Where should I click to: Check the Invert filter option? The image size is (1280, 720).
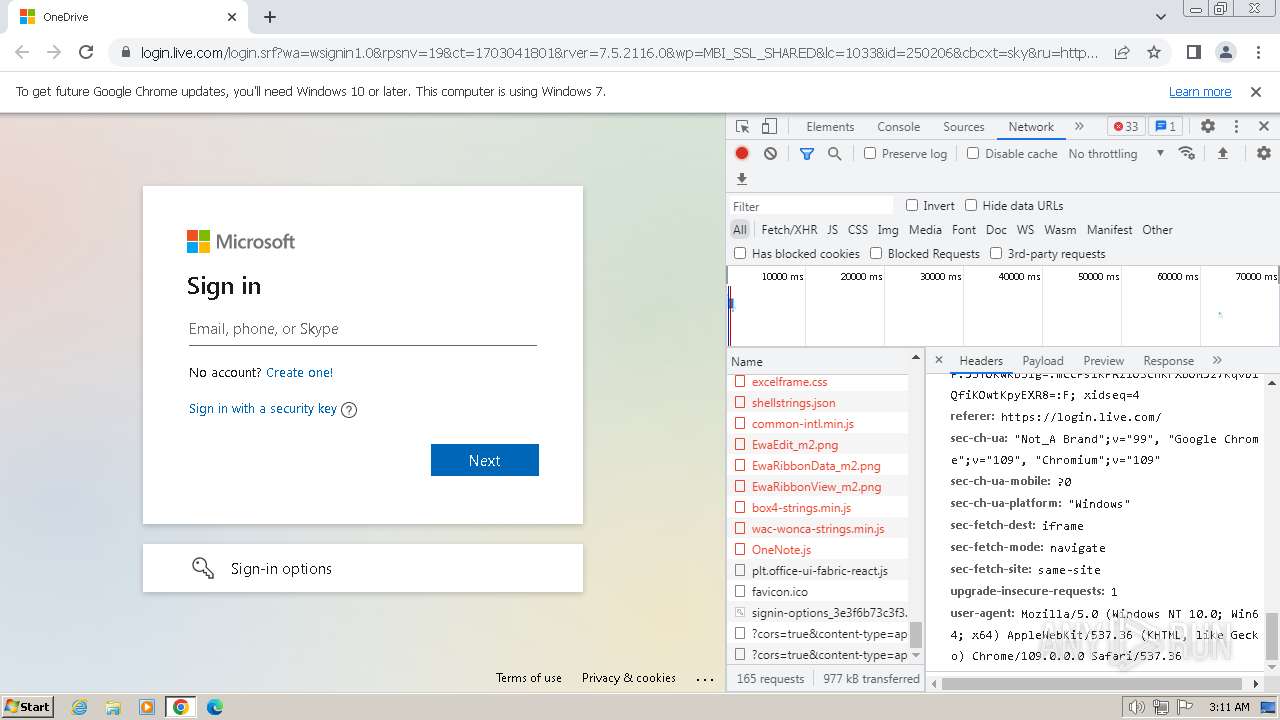coord(912,205)
